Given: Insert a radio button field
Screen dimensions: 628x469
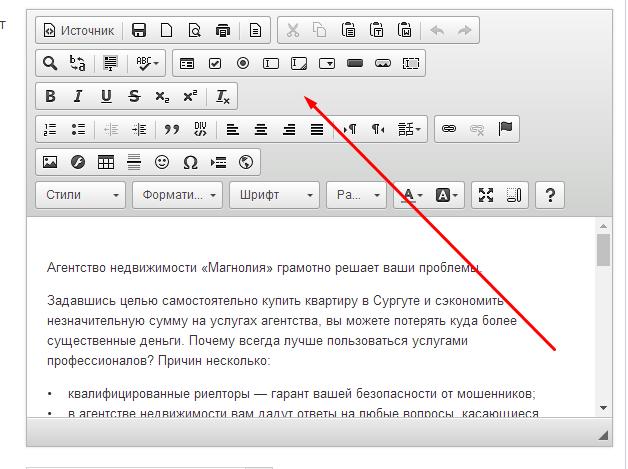Looking at the screenshot, I should 243,63.
